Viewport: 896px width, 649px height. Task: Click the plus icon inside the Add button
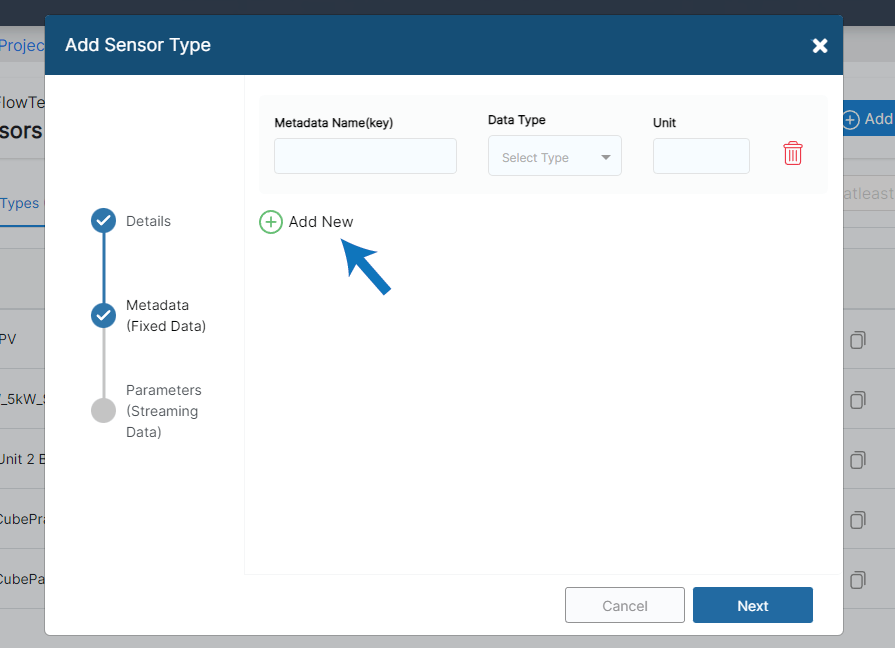coord(850,118)
